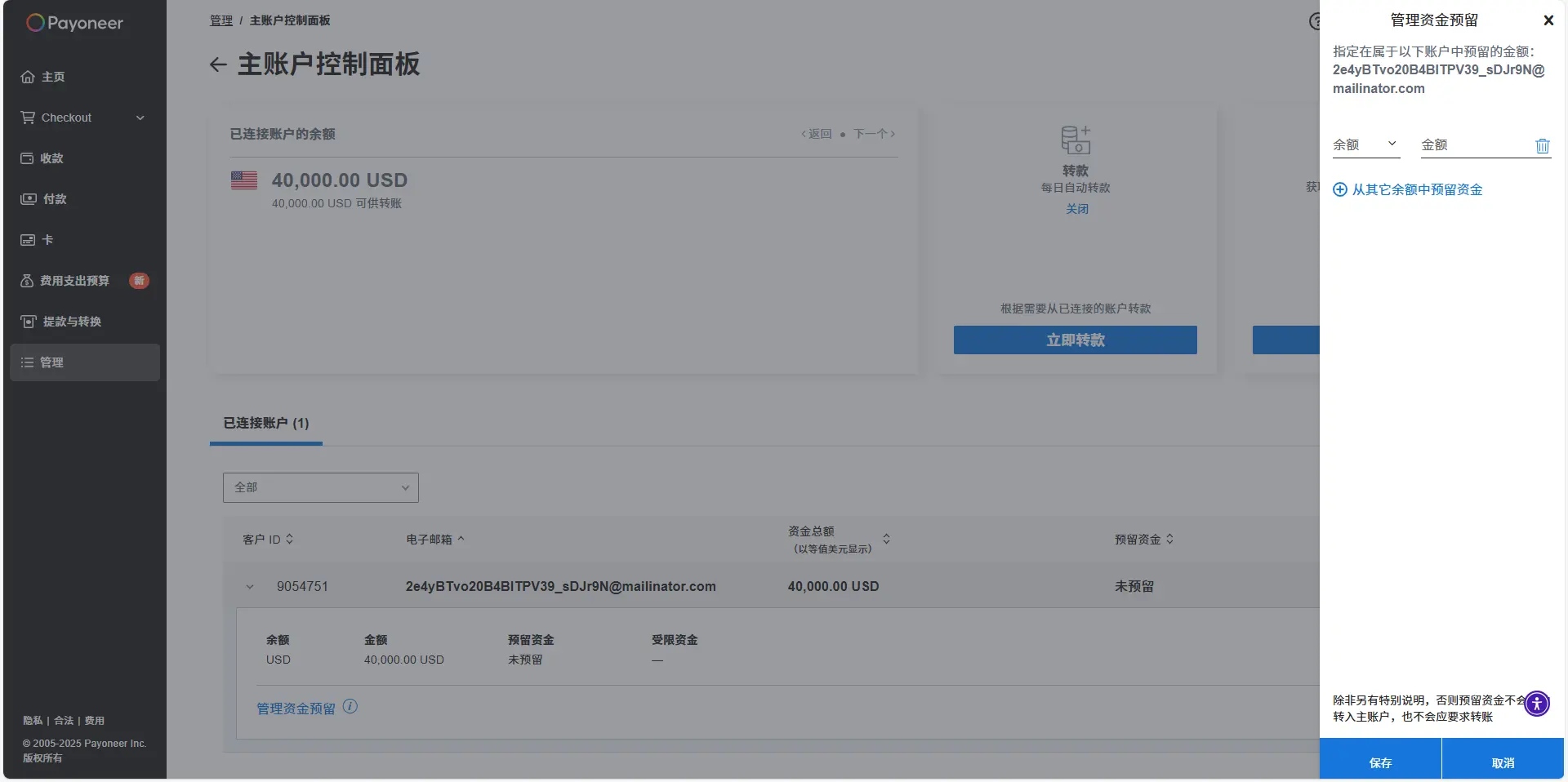Click the 费用 footer link
The height and width of the screenshot is (782, 1568).
[95, 721]
